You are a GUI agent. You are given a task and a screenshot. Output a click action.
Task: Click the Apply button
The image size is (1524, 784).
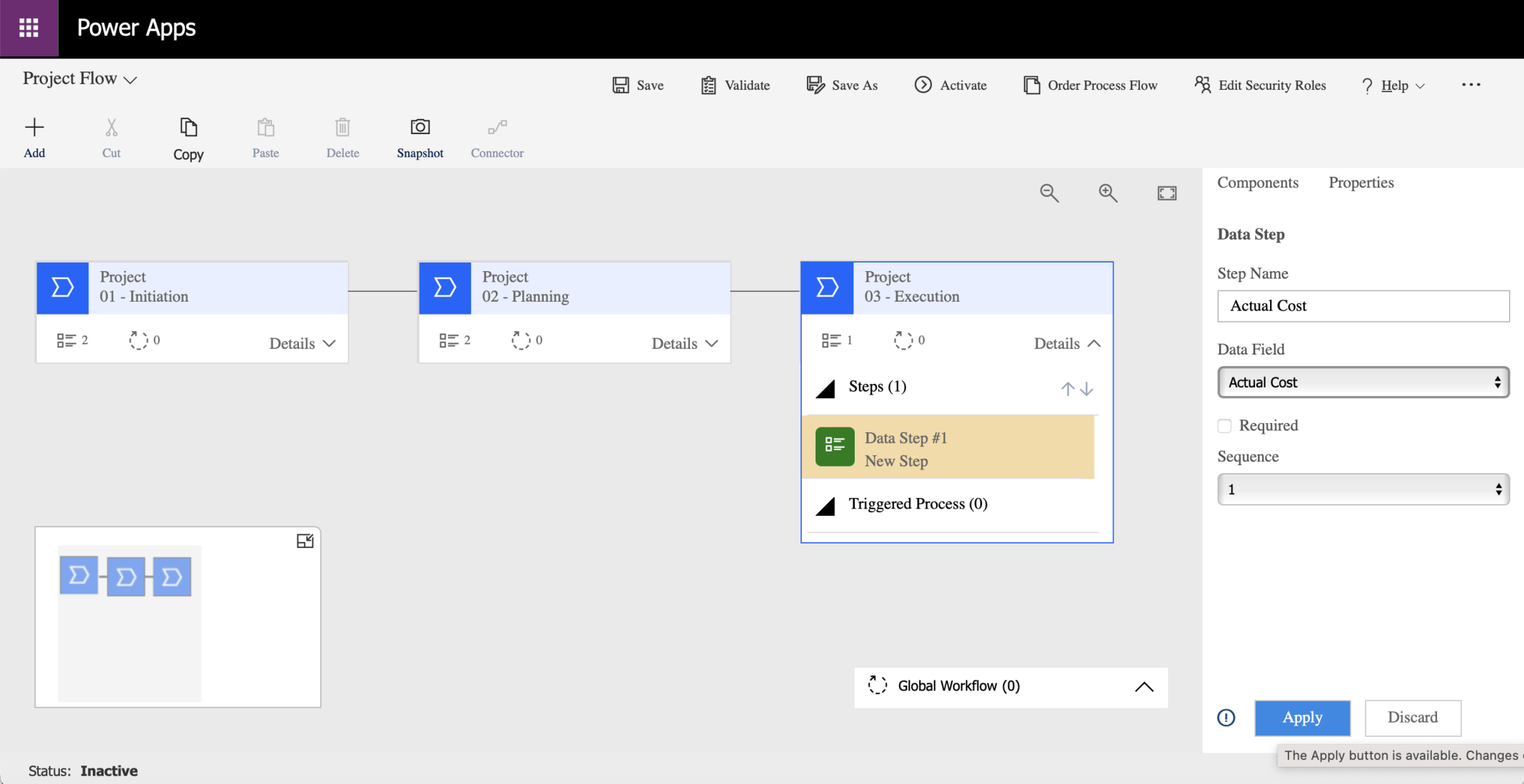1302,718
